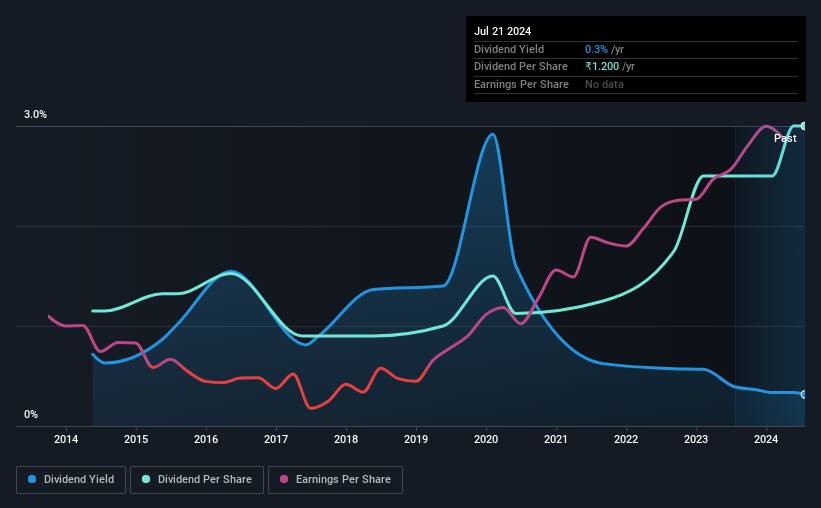Click the 2015 x-axis label
This screenshot has height=508, width=821.
click(x=136, y=439)
